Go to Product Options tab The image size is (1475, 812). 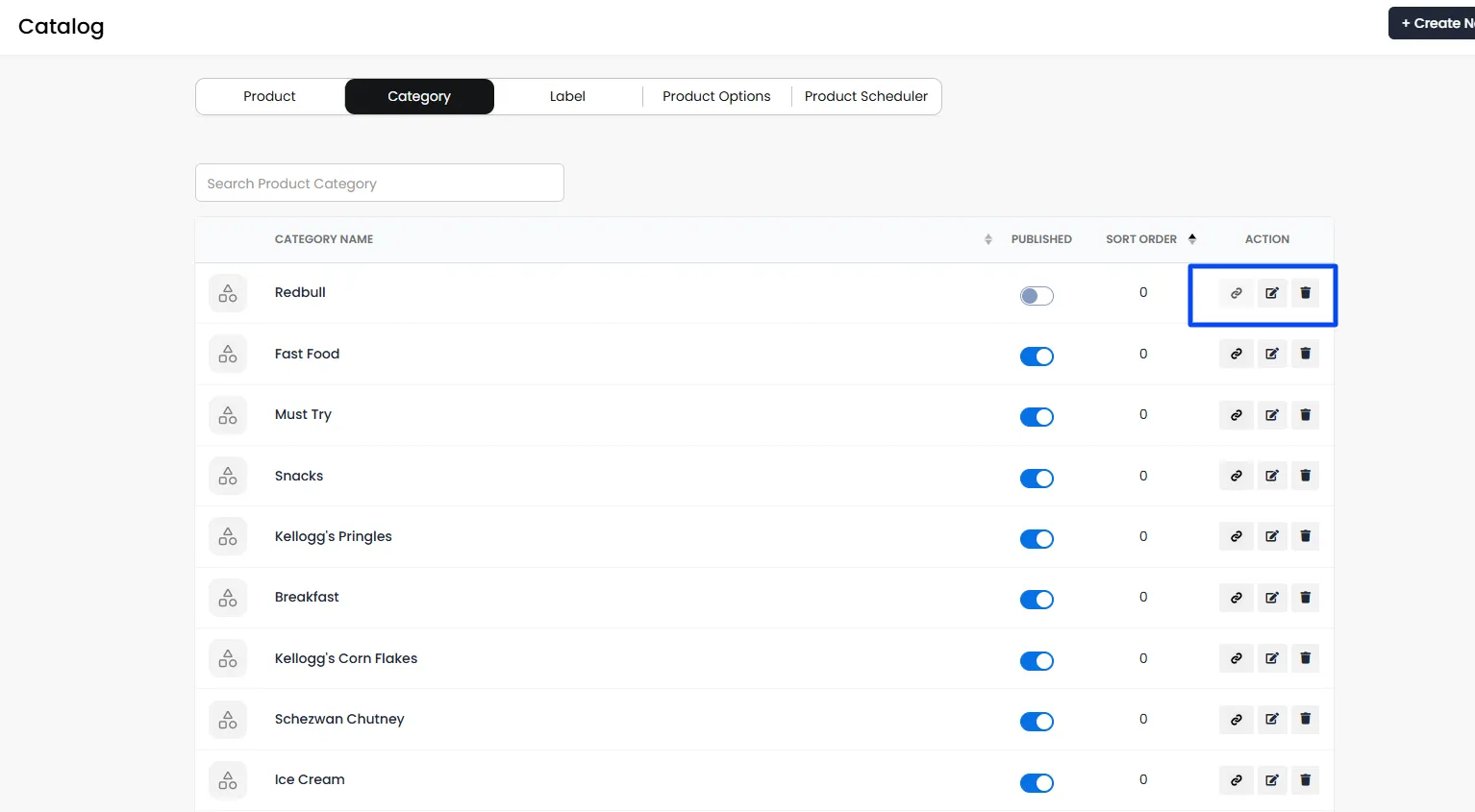[716, 96]
